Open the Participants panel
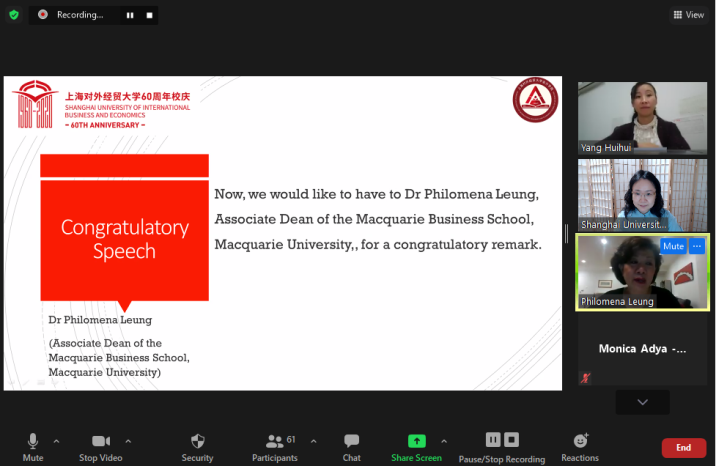 [x=274, y=446]
